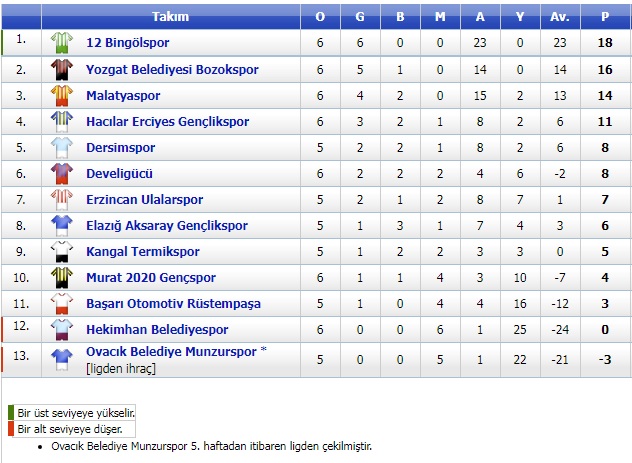Screen dimensions: 632x463
Task: Select the Takım column header
Action: [x=170, y=17]
